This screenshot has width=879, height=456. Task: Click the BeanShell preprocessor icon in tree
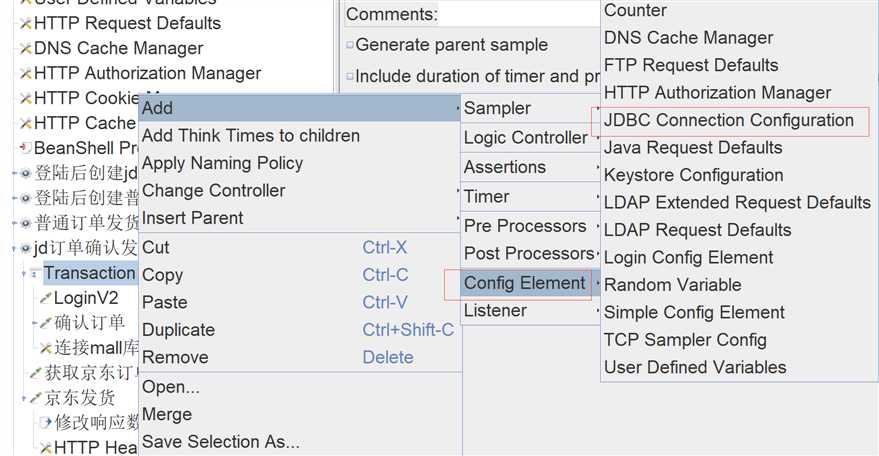point(26,148)
